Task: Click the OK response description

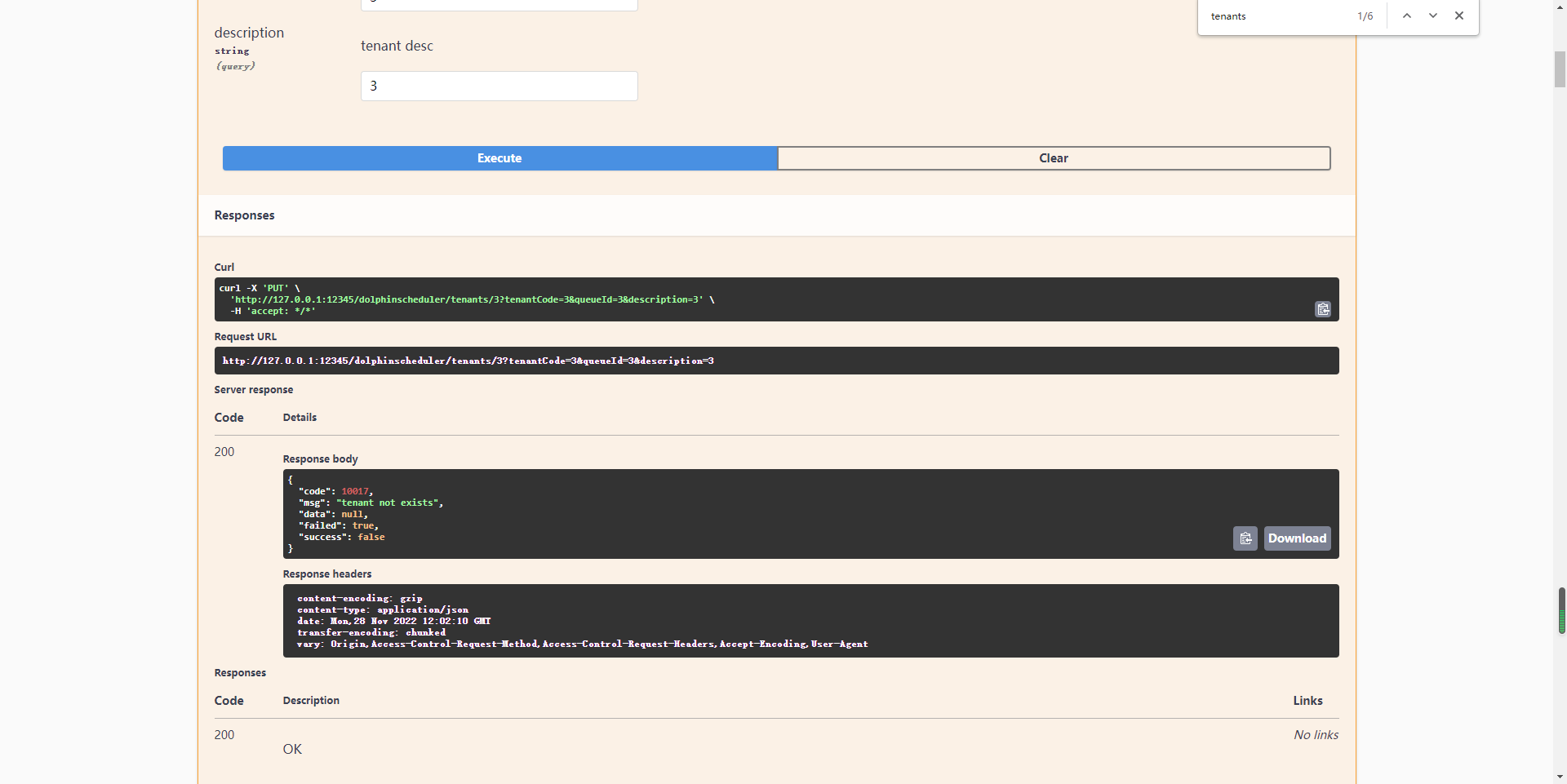Action: [x=292, y=749]
